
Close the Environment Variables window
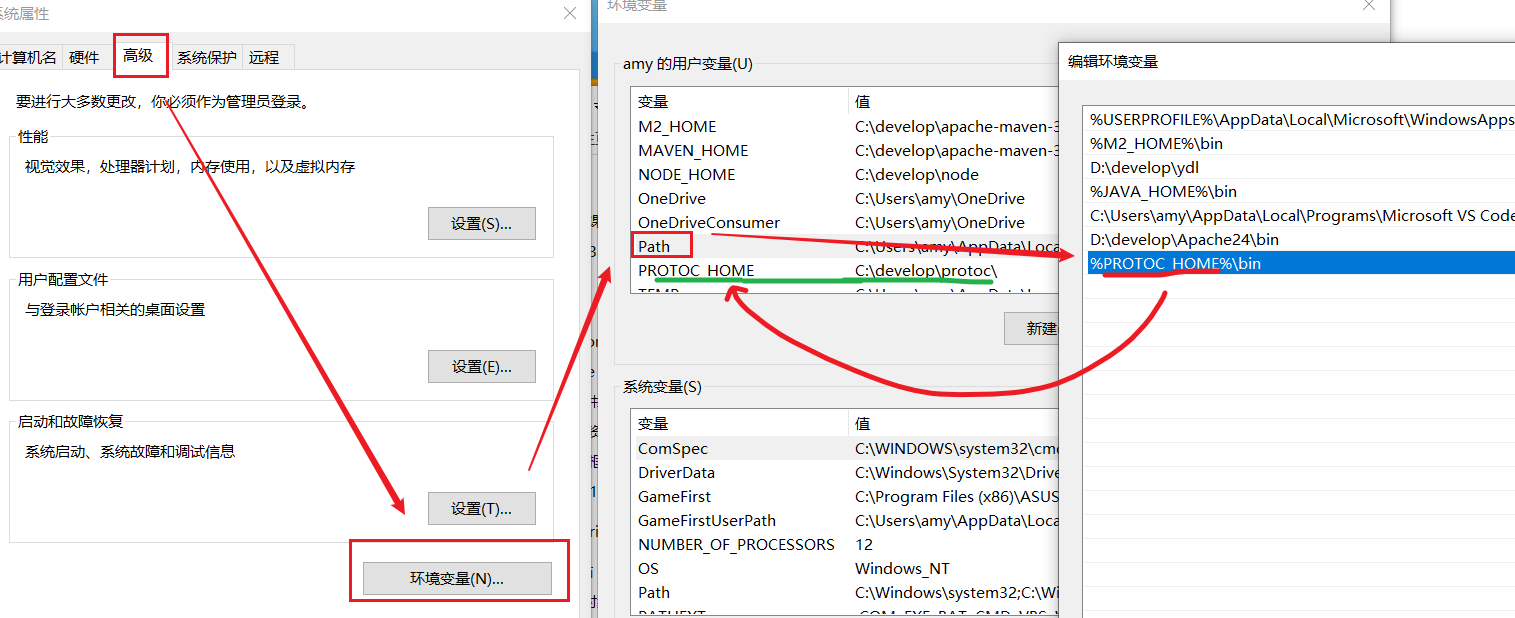(x=1367, y=6)
